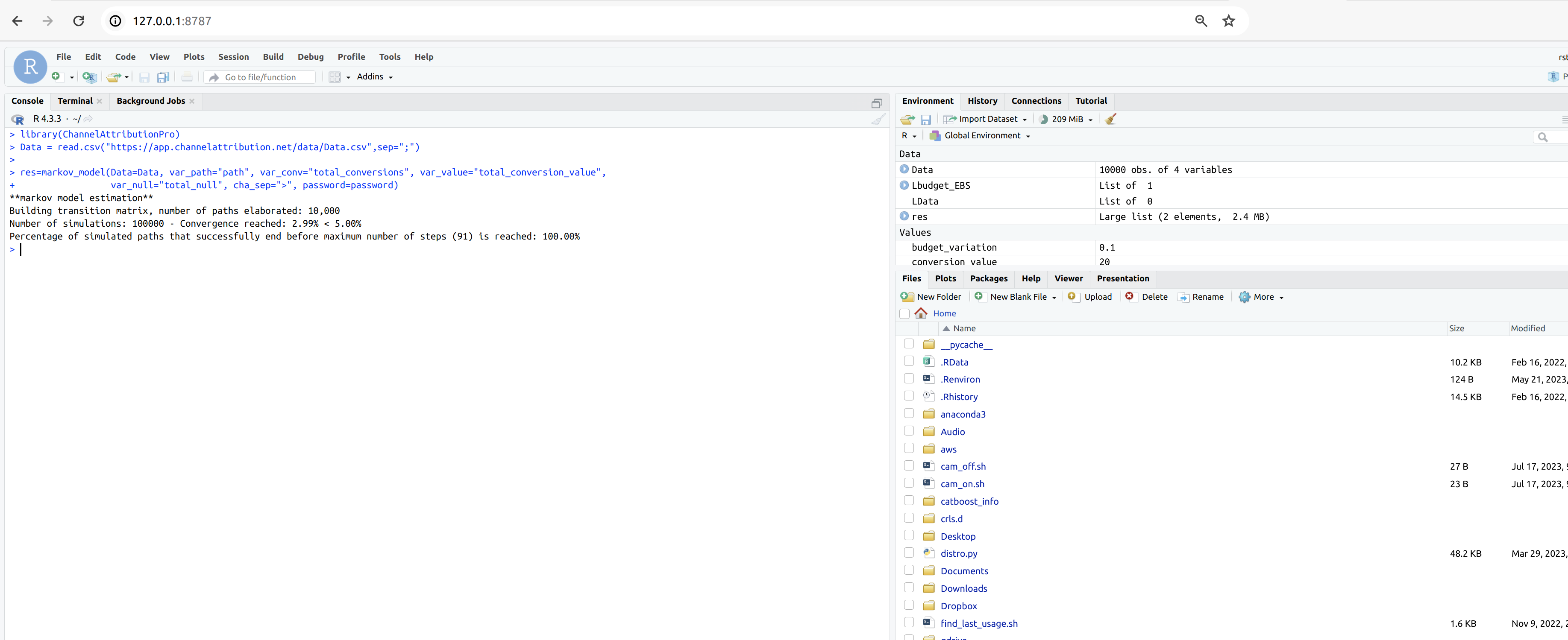Reload the browser page

click(x=79, y=21)
